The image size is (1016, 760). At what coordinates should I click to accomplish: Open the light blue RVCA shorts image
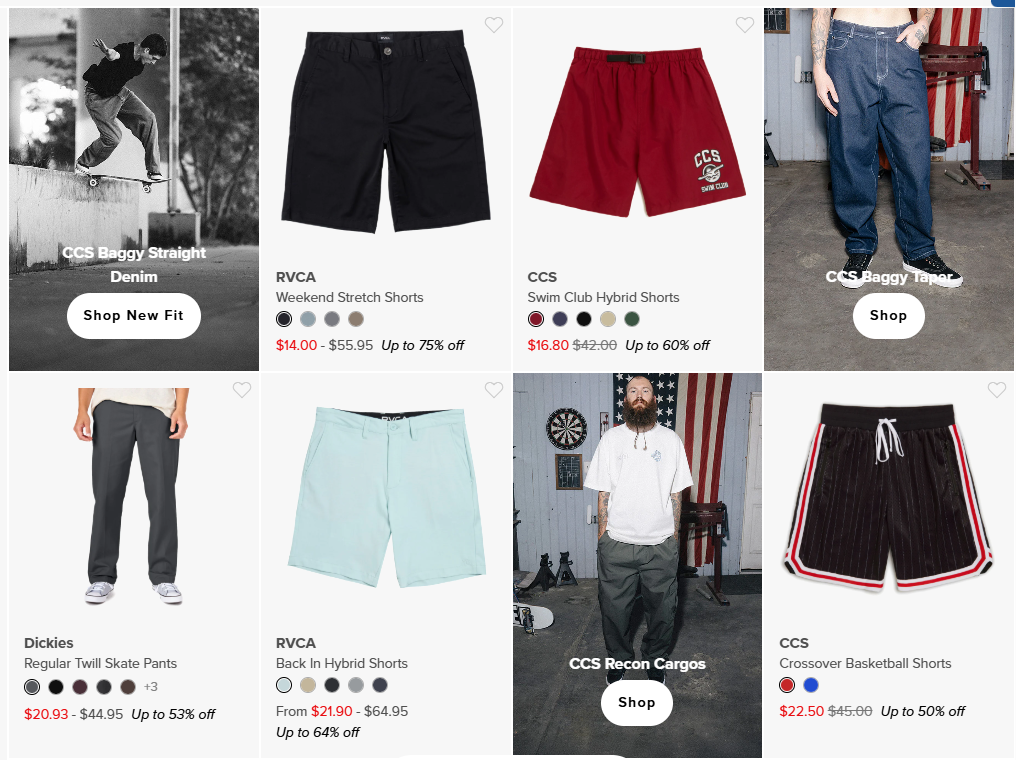387,498
